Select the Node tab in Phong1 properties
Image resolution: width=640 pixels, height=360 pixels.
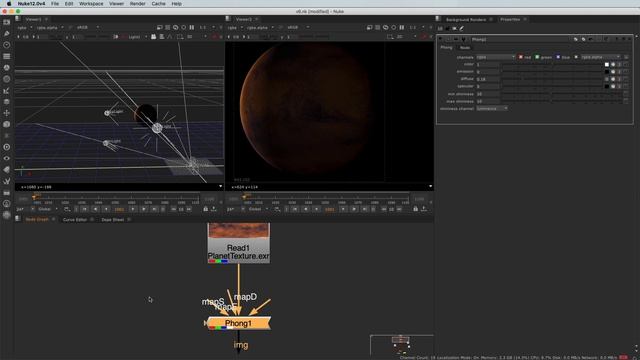(x=465, y=48)
